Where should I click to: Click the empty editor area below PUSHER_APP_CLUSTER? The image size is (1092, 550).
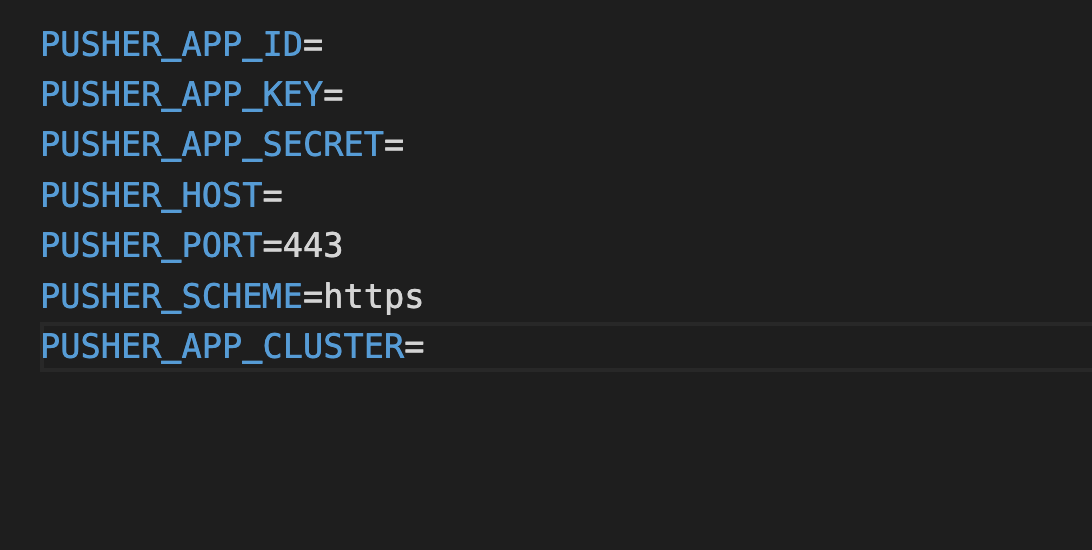tap(500, 460)
